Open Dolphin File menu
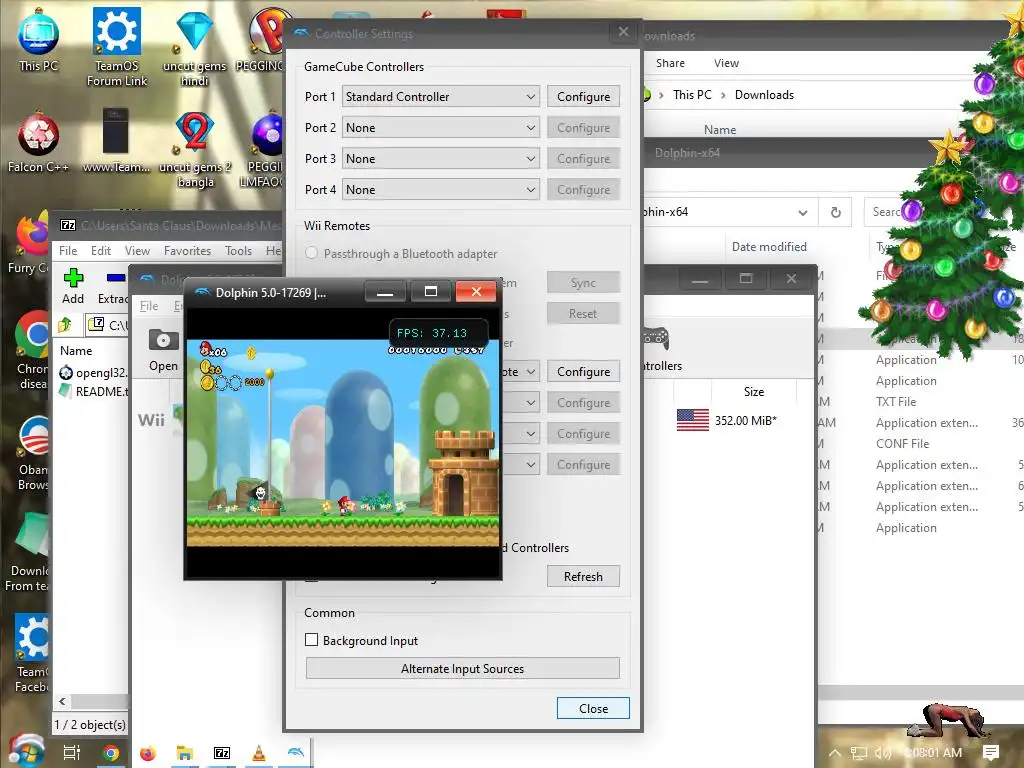The width and height of the screenshot is (1024, 768). (x=149, y=306)
